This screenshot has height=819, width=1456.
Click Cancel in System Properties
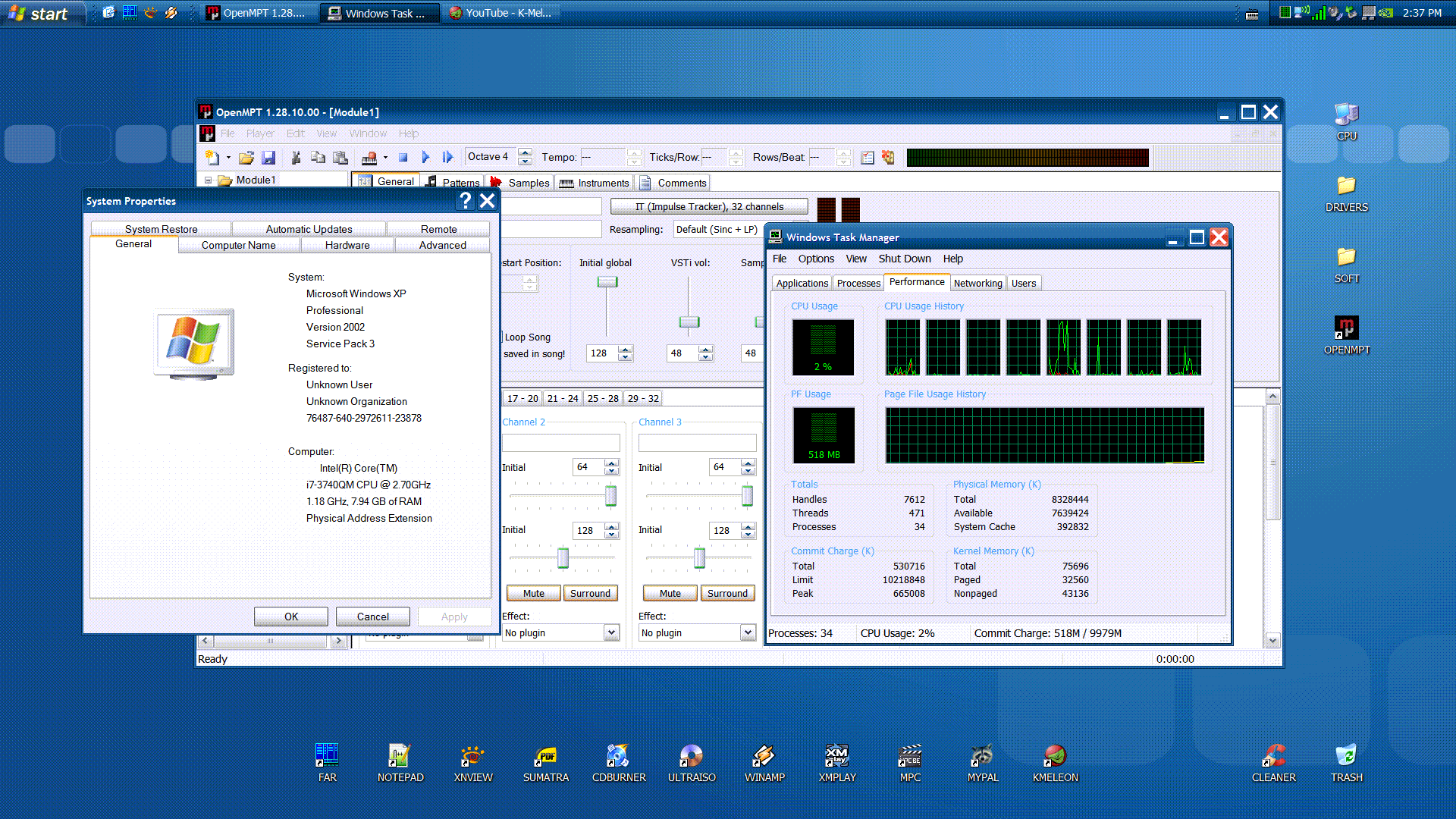[x=373, y=617]
